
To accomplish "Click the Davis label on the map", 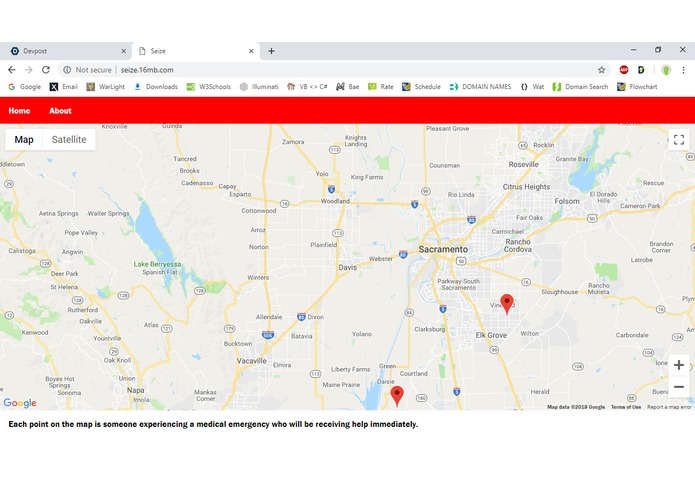I will 348,267.
